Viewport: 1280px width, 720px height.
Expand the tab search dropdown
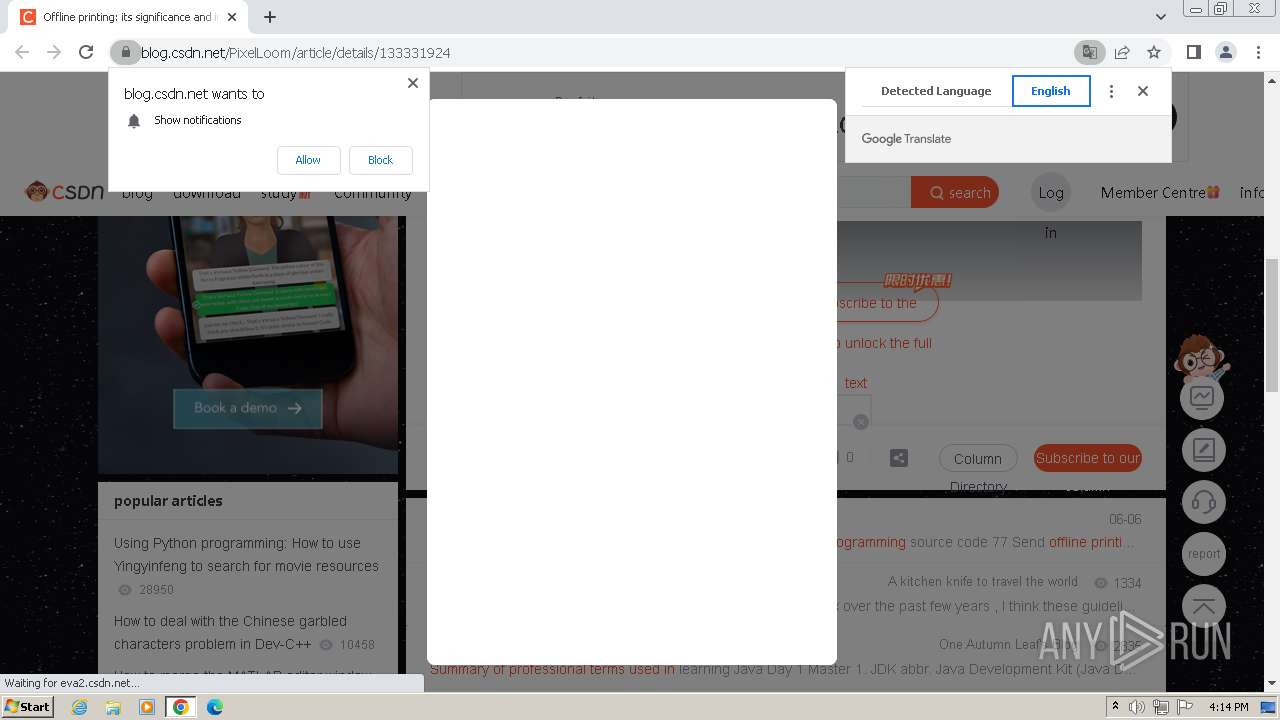click(x=1160, y=17)
